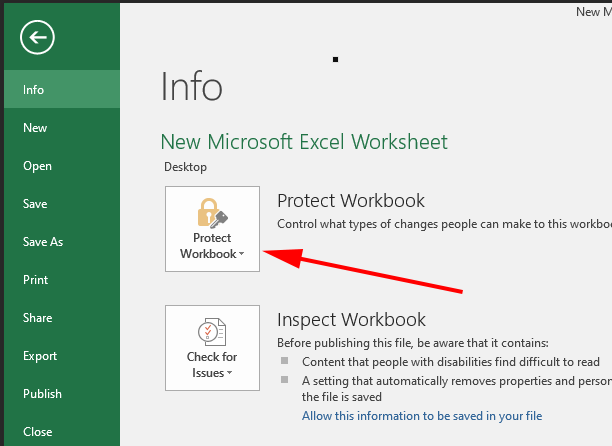The height and width of the screenshot is (446, 612).
Task: Select Publish in the sidebar
Action: click(x=42, y=394)
